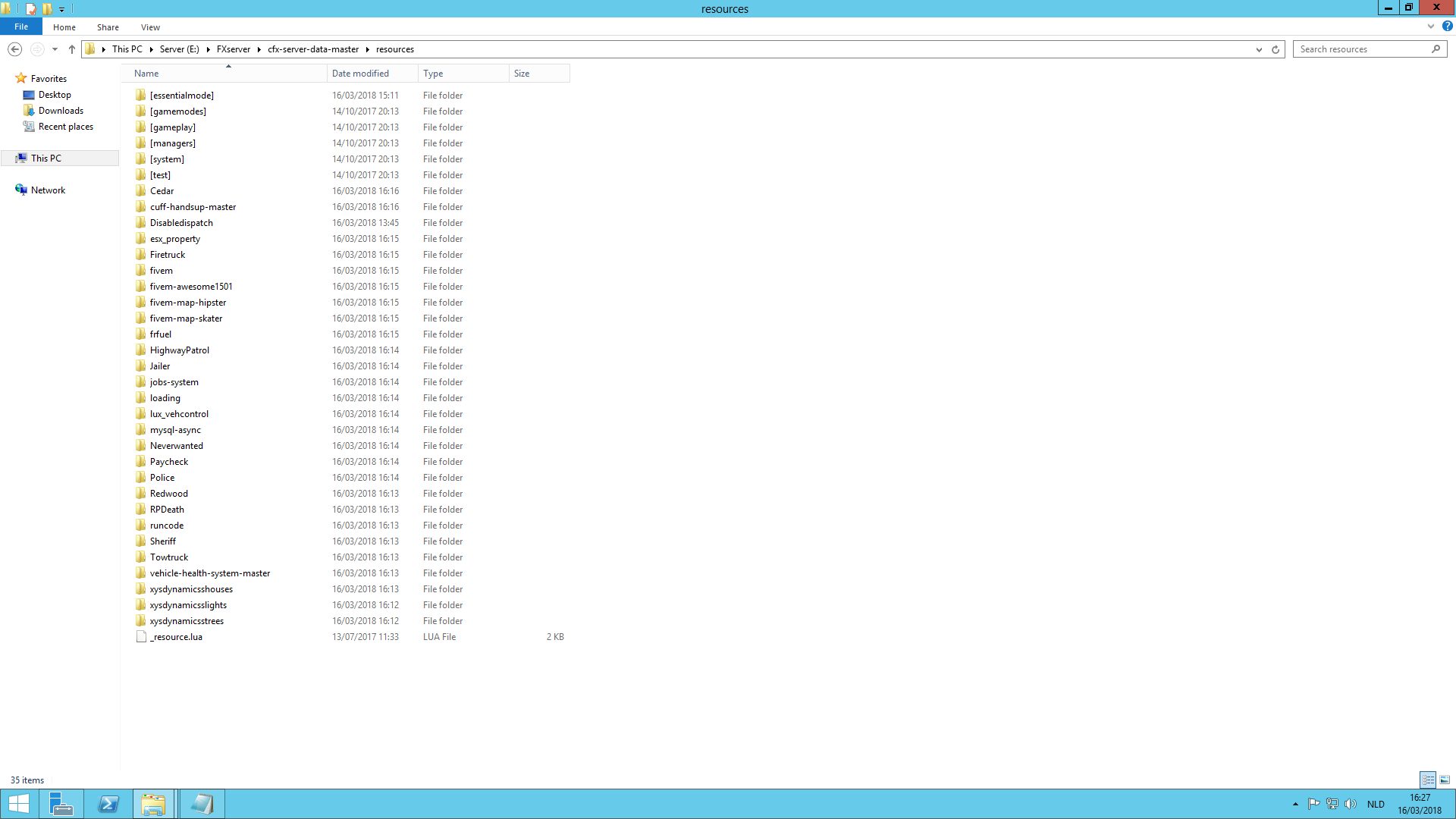
Task: Expand chevron after This PC breadcrumb
Action: click(x=151, y=49)
